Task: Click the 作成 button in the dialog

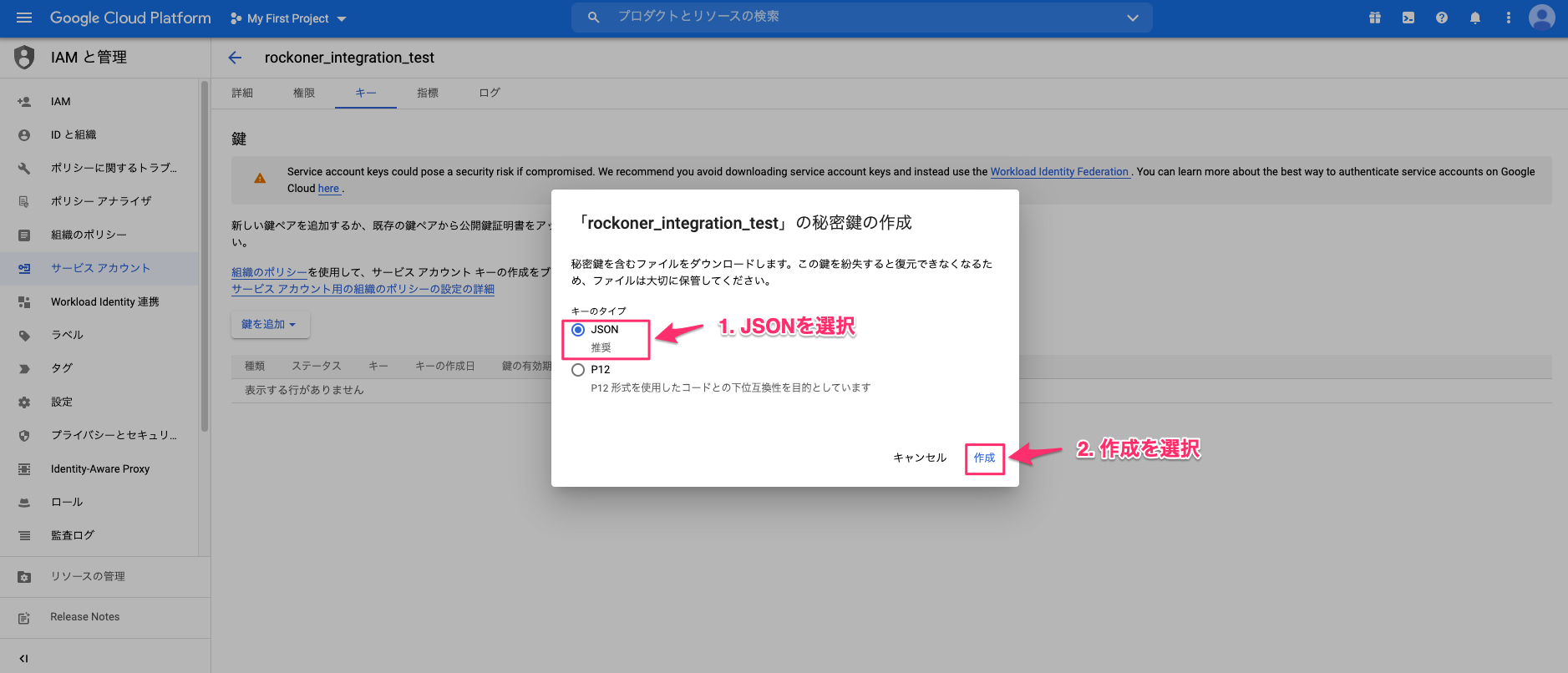Action: pyautogui.click(x=984, y=458)
